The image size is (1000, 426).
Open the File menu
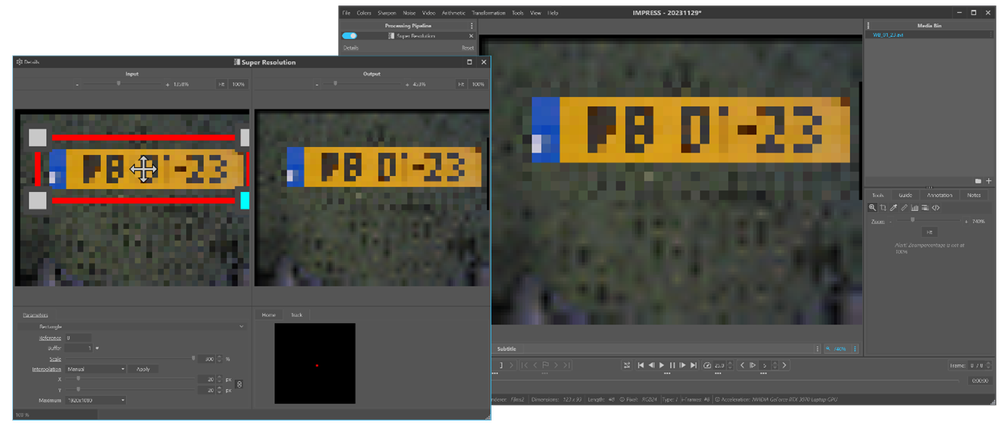(x=346, y=13)
